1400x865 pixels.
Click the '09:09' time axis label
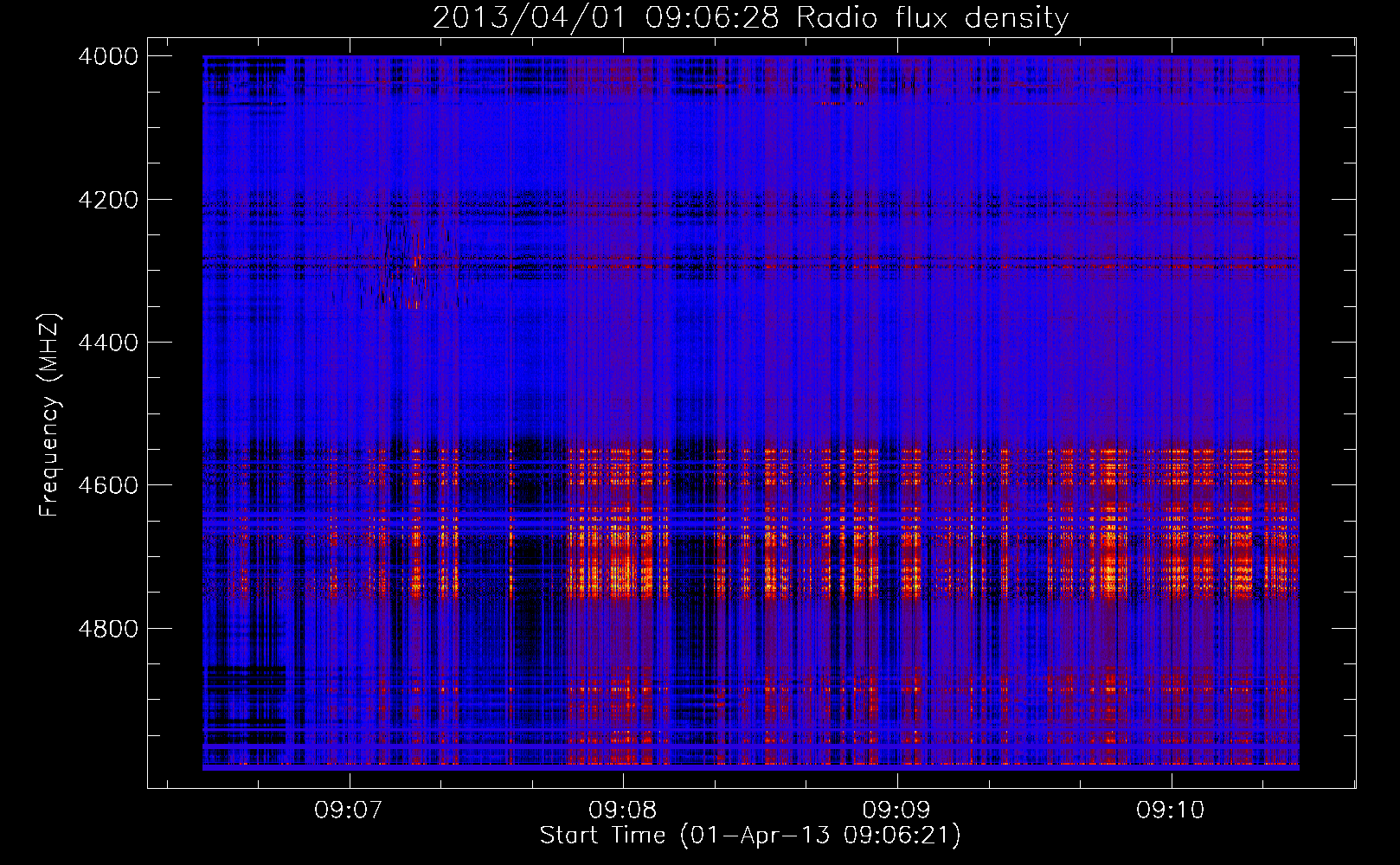(896, 811)
